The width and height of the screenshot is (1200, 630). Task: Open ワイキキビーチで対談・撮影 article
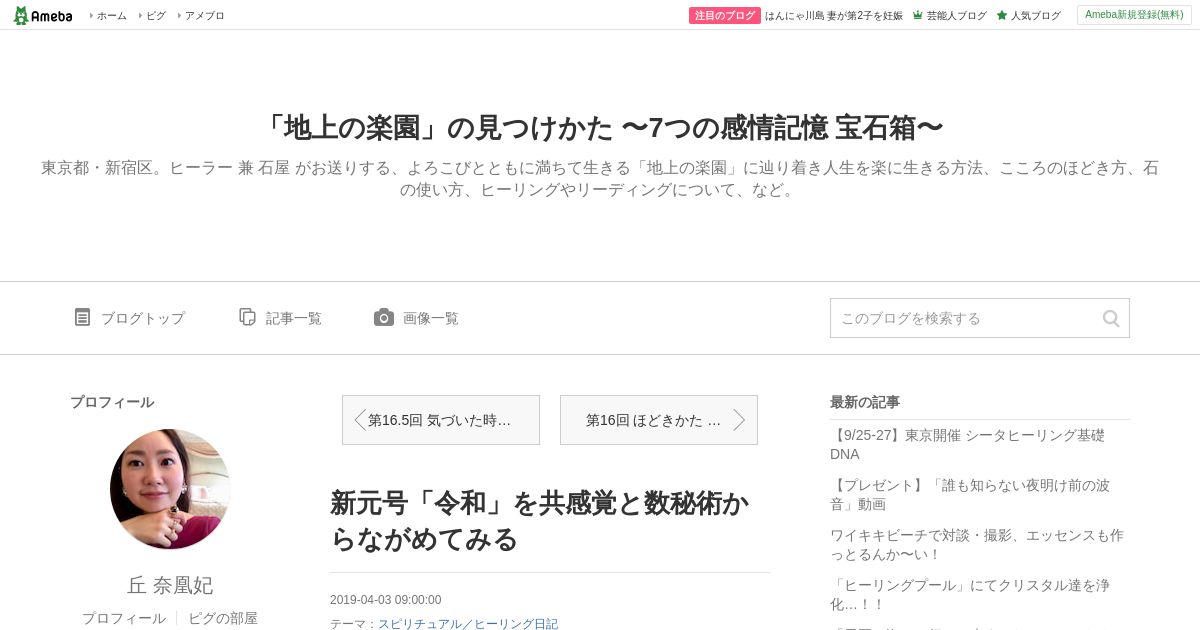pos(976,544)
